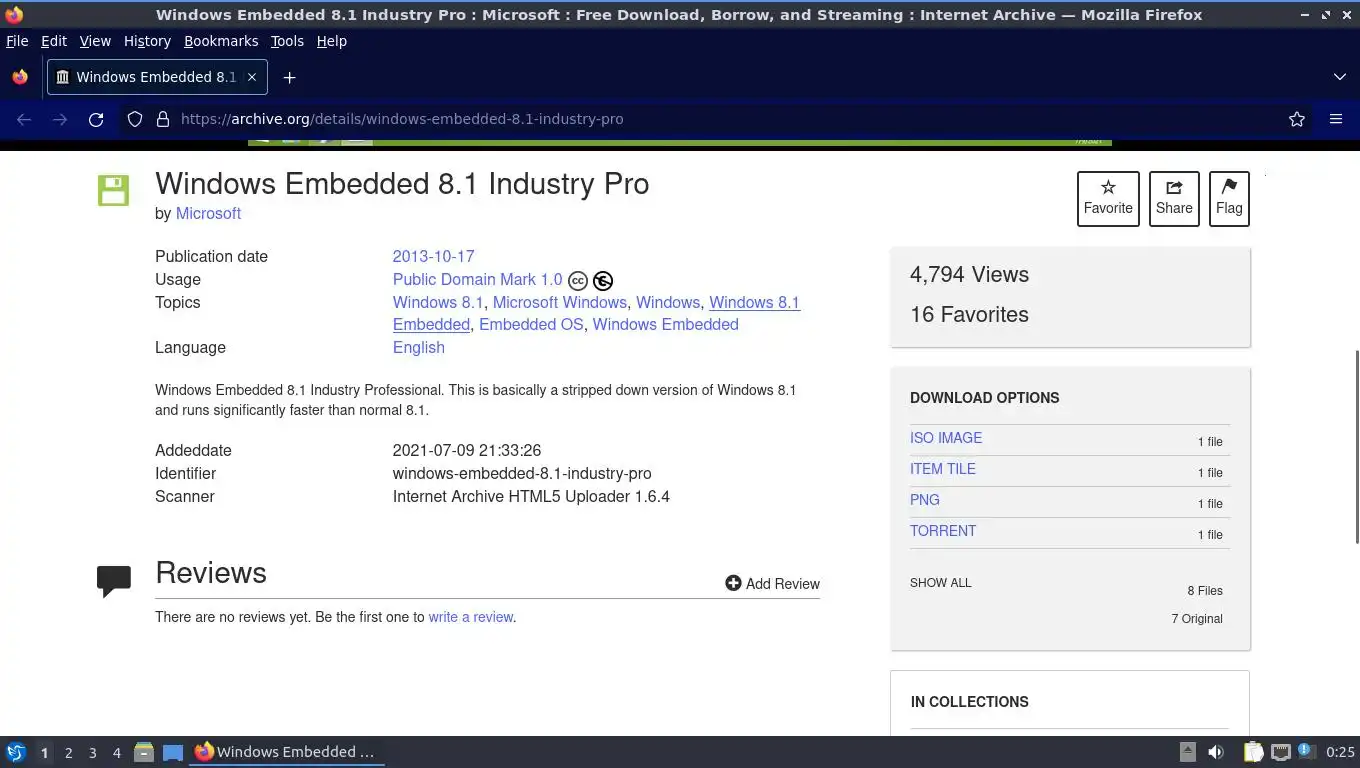This screenshot has height=768, width=1360.
Task: Flag this item
Action: [x=1229, y=199]
